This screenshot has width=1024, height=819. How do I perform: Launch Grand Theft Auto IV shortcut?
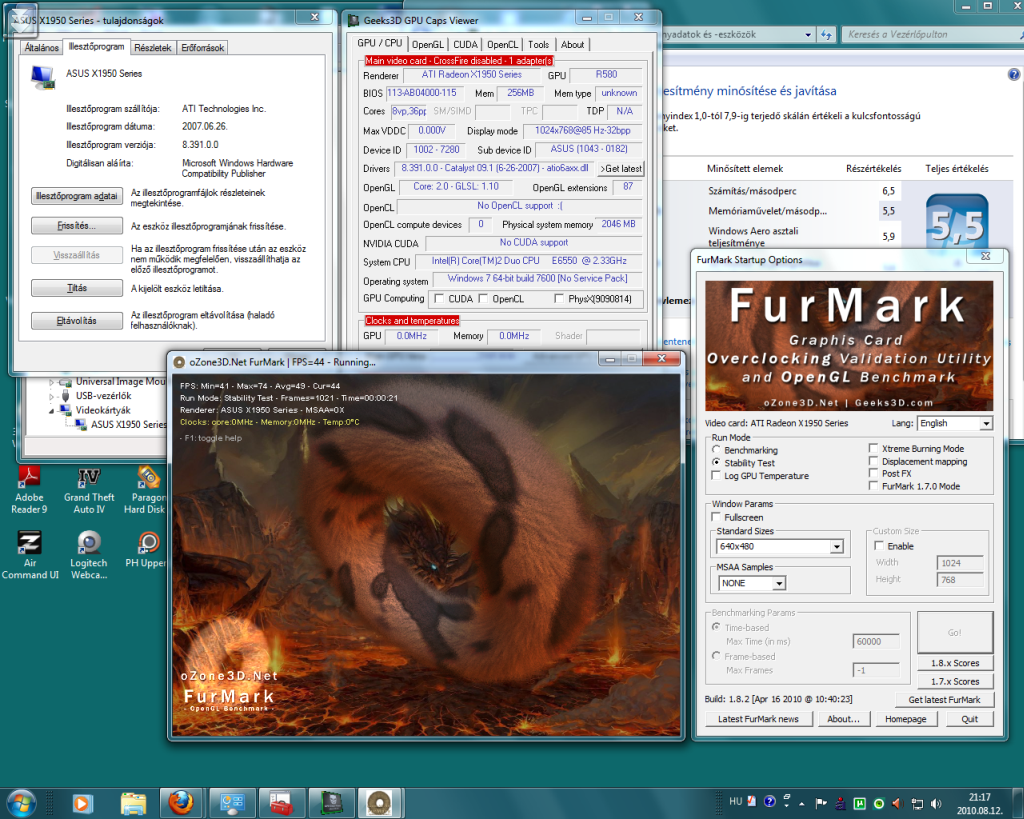(89, 490)
